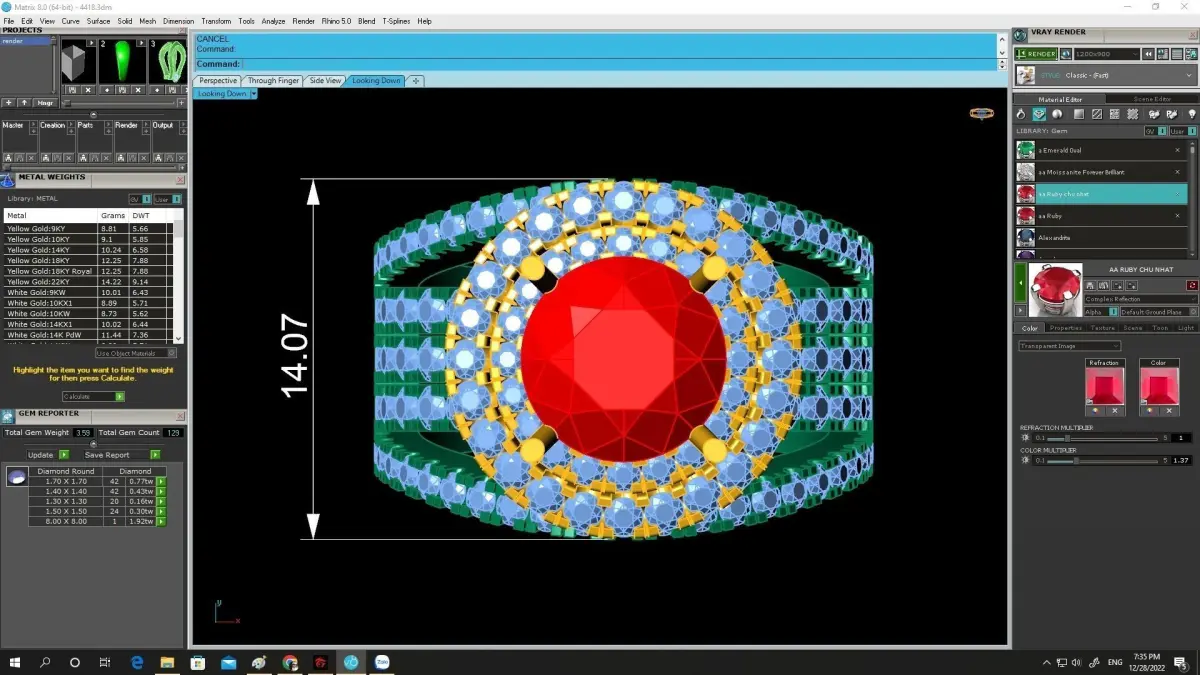Collapse the material preview with green arrow bar

pyautogui.click(x=1021, y=283)
